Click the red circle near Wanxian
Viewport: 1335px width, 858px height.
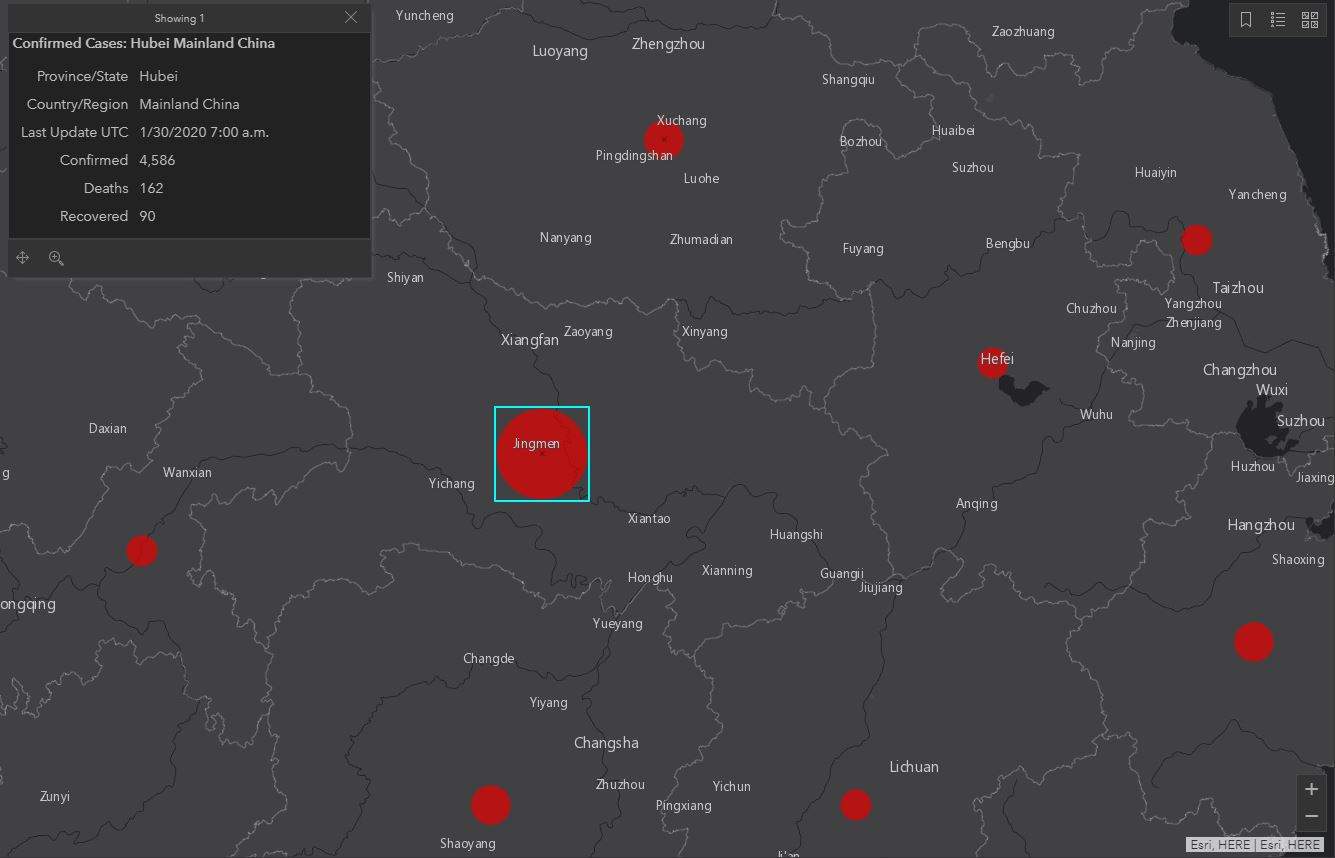[141, 550]
